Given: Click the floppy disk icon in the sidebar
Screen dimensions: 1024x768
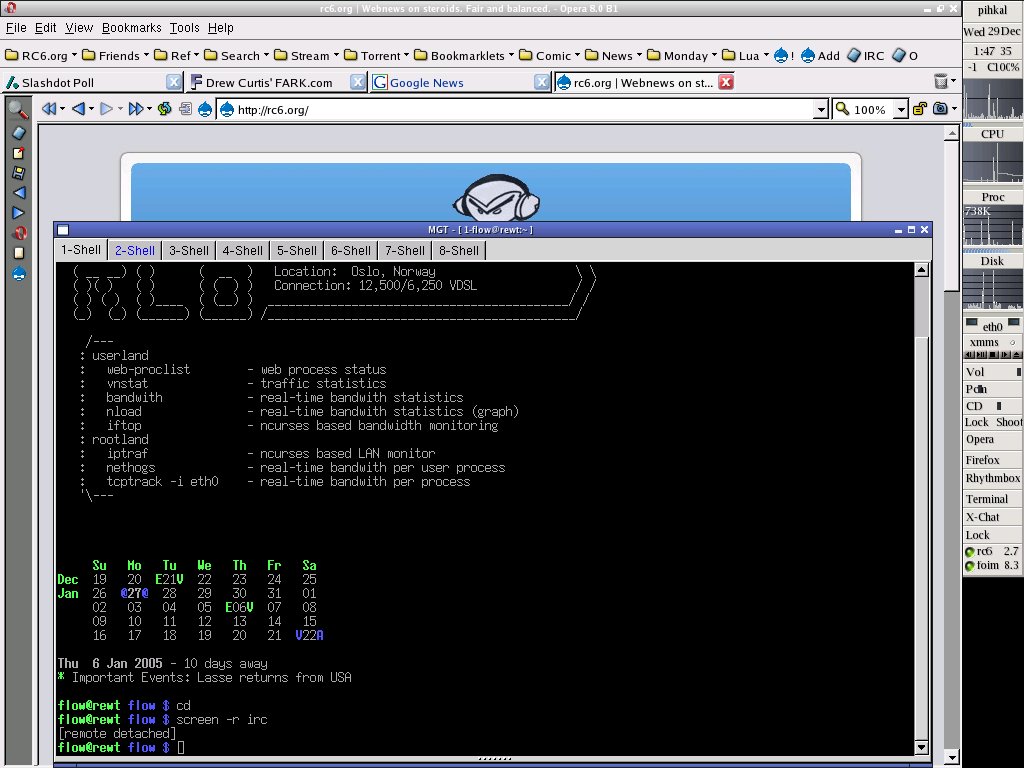Looking at the screenshot, I should click(x=18, y=173).
